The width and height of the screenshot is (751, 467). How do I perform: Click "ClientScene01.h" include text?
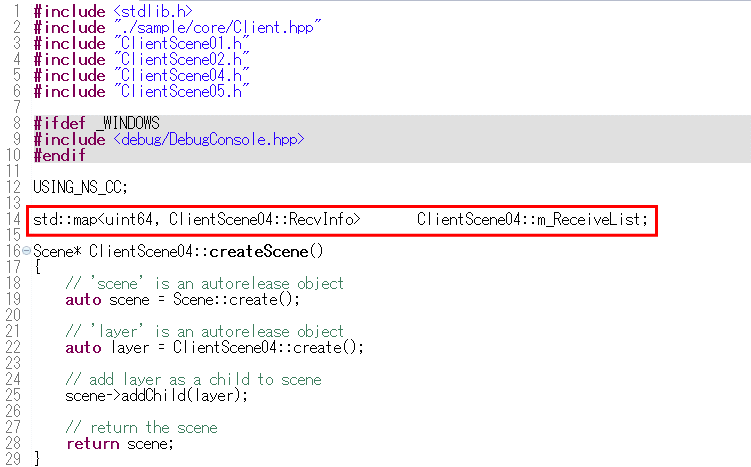pos(182,43)
